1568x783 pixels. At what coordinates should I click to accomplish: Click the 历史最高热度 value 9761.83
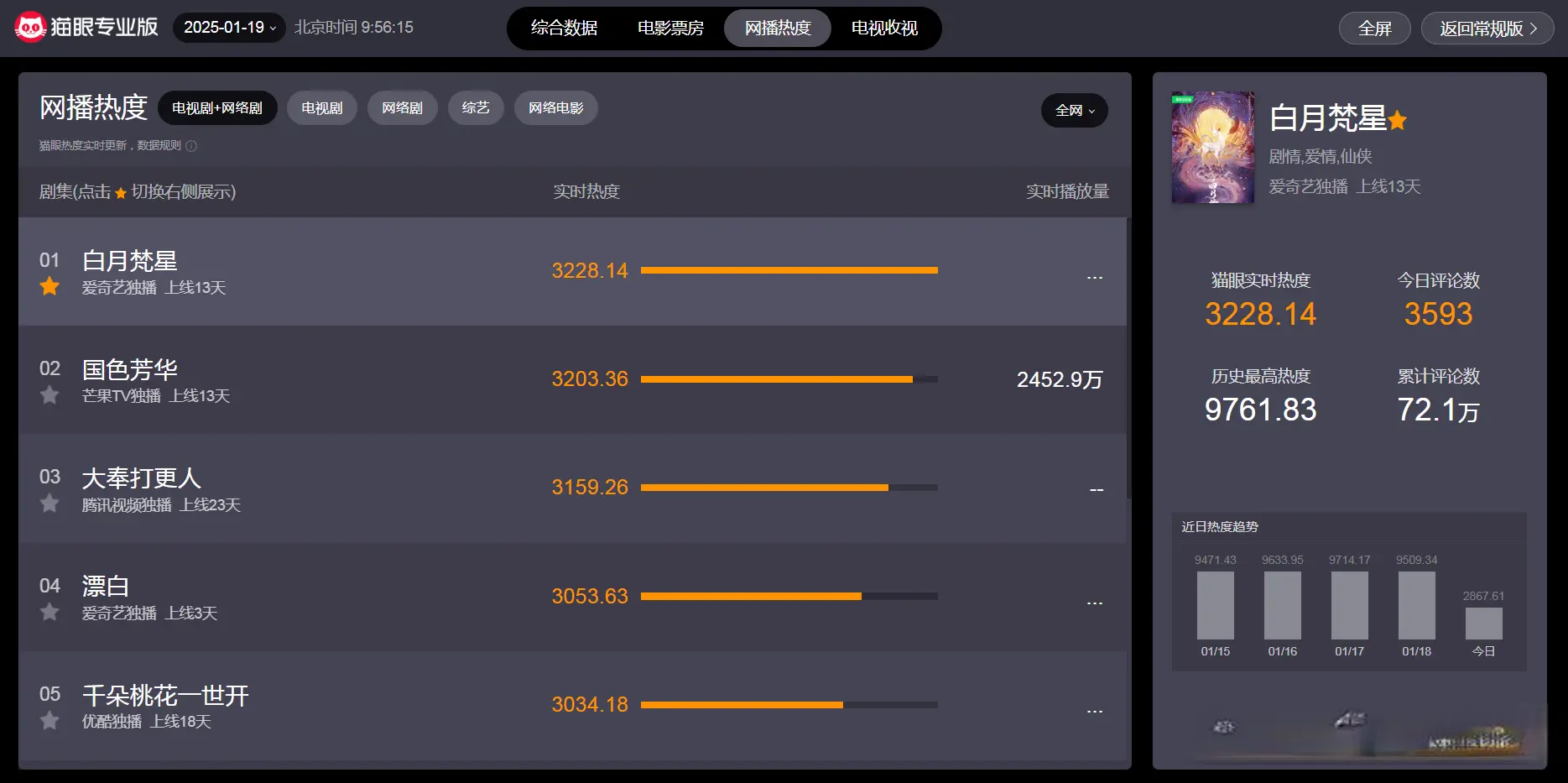pyautogui.click(x=1260, y=410)
